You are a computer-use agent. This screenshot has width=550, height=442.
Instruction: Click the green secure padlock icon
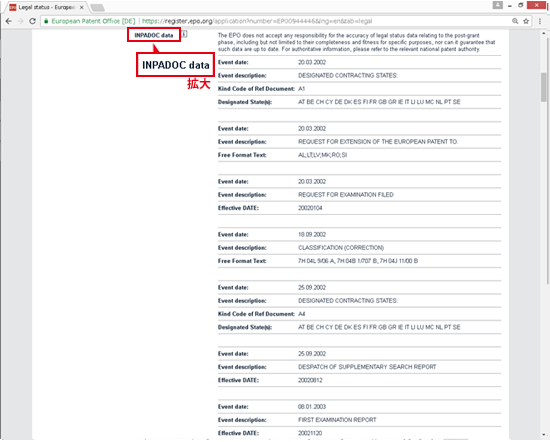[x=46, y=21]
